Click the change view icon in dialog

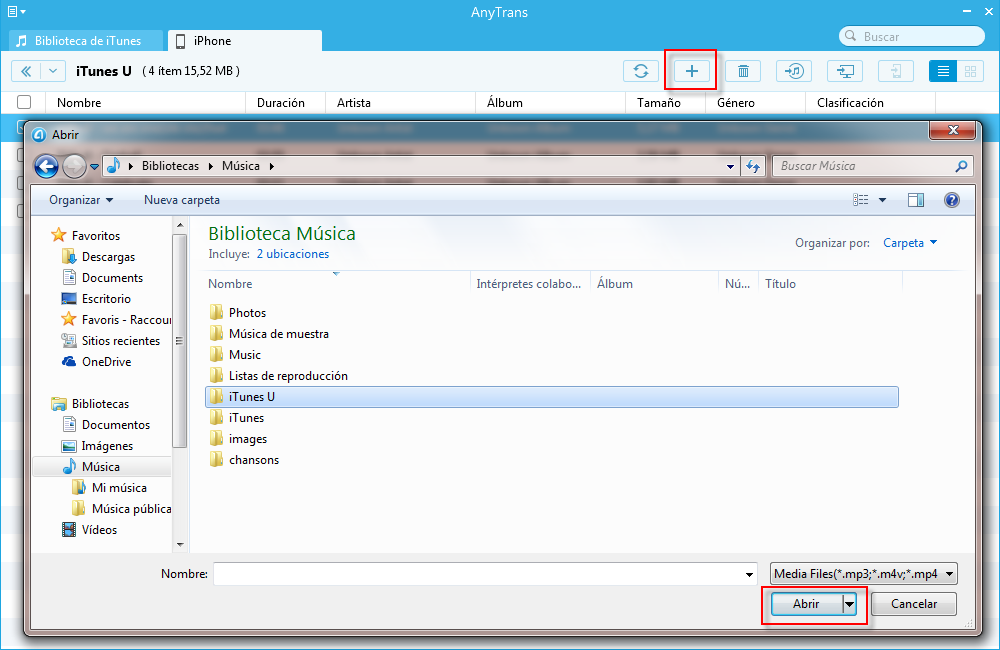coord(860,200)
